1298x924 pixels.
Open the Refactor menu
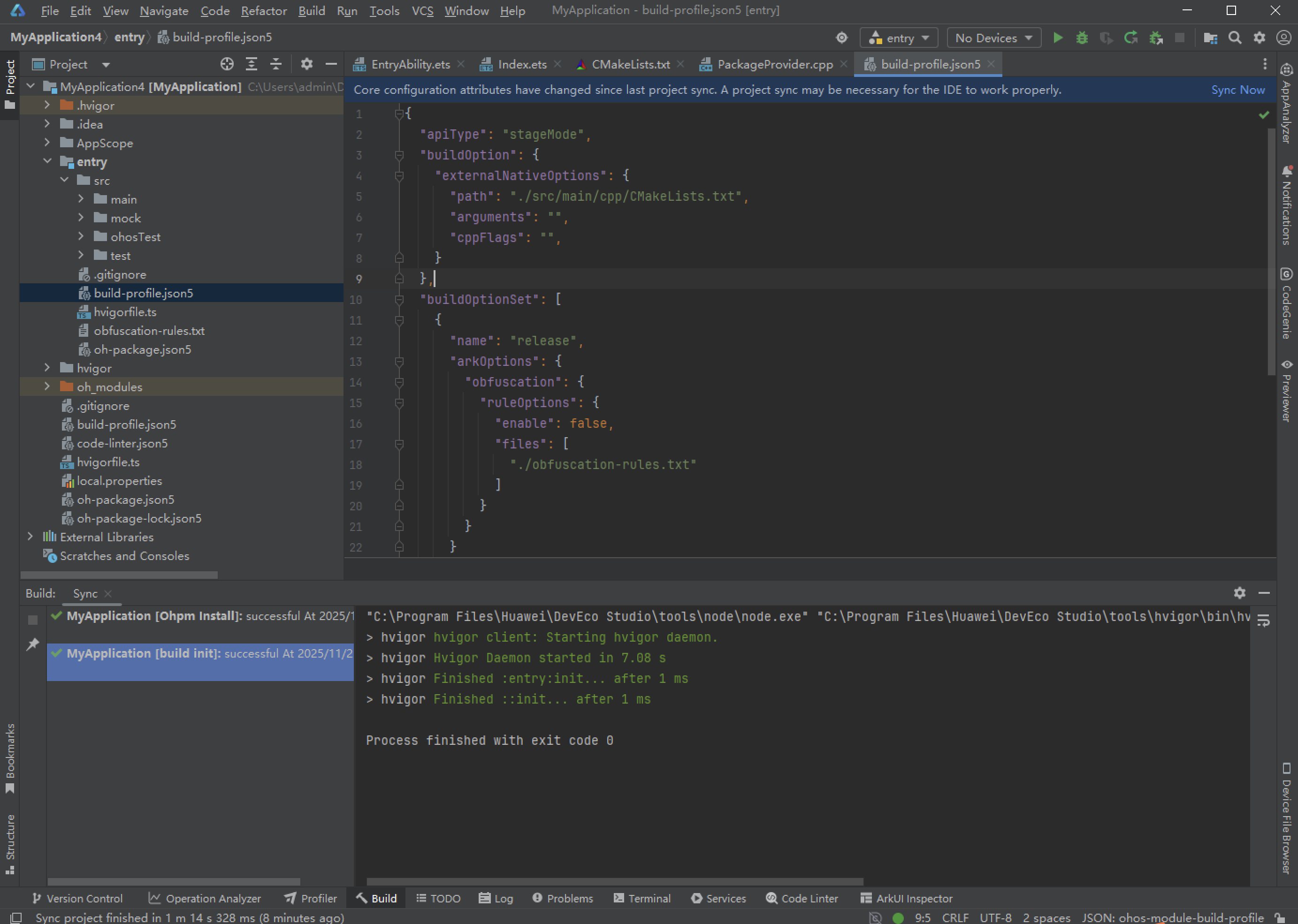[x=263, y=11]
